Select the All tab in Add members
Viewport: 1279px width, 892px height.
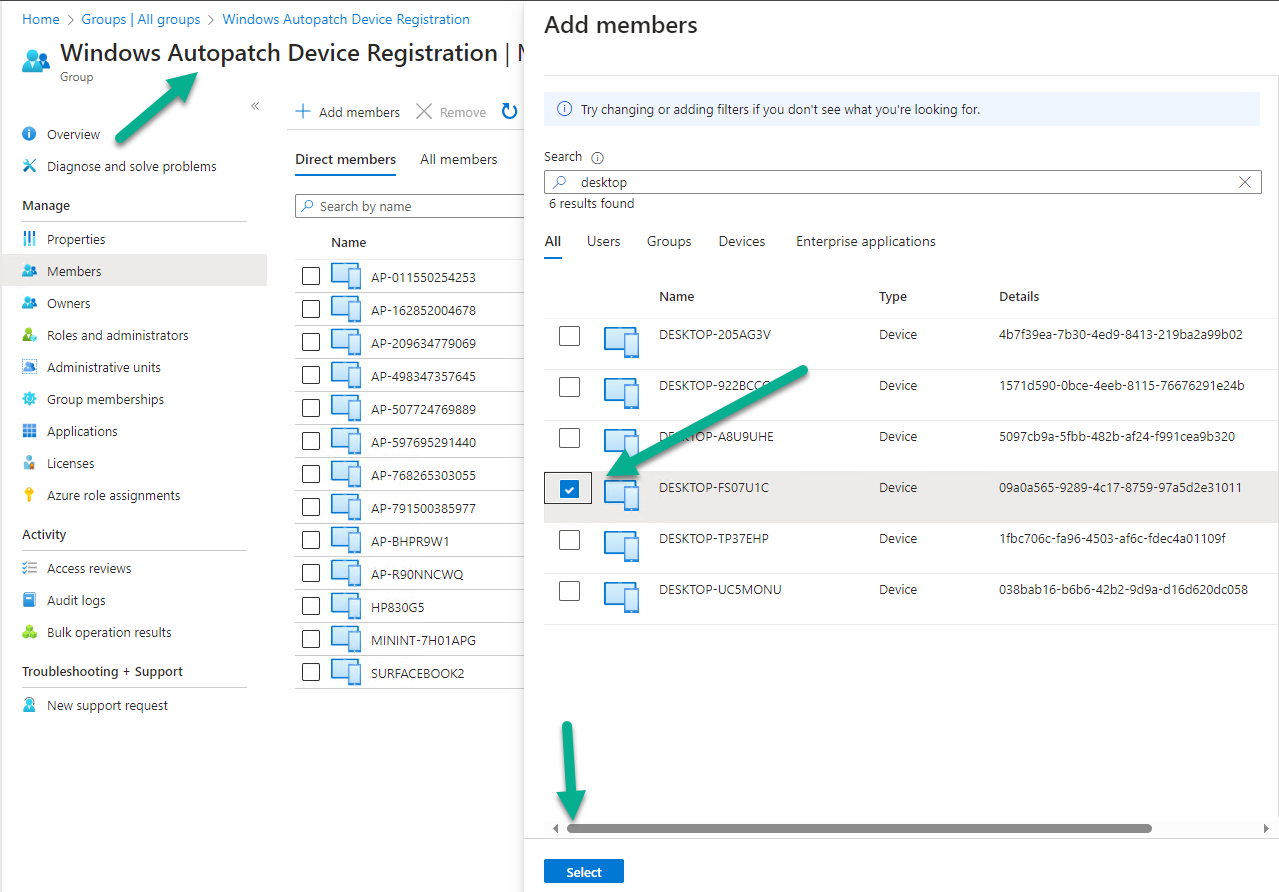pos(553,241)
